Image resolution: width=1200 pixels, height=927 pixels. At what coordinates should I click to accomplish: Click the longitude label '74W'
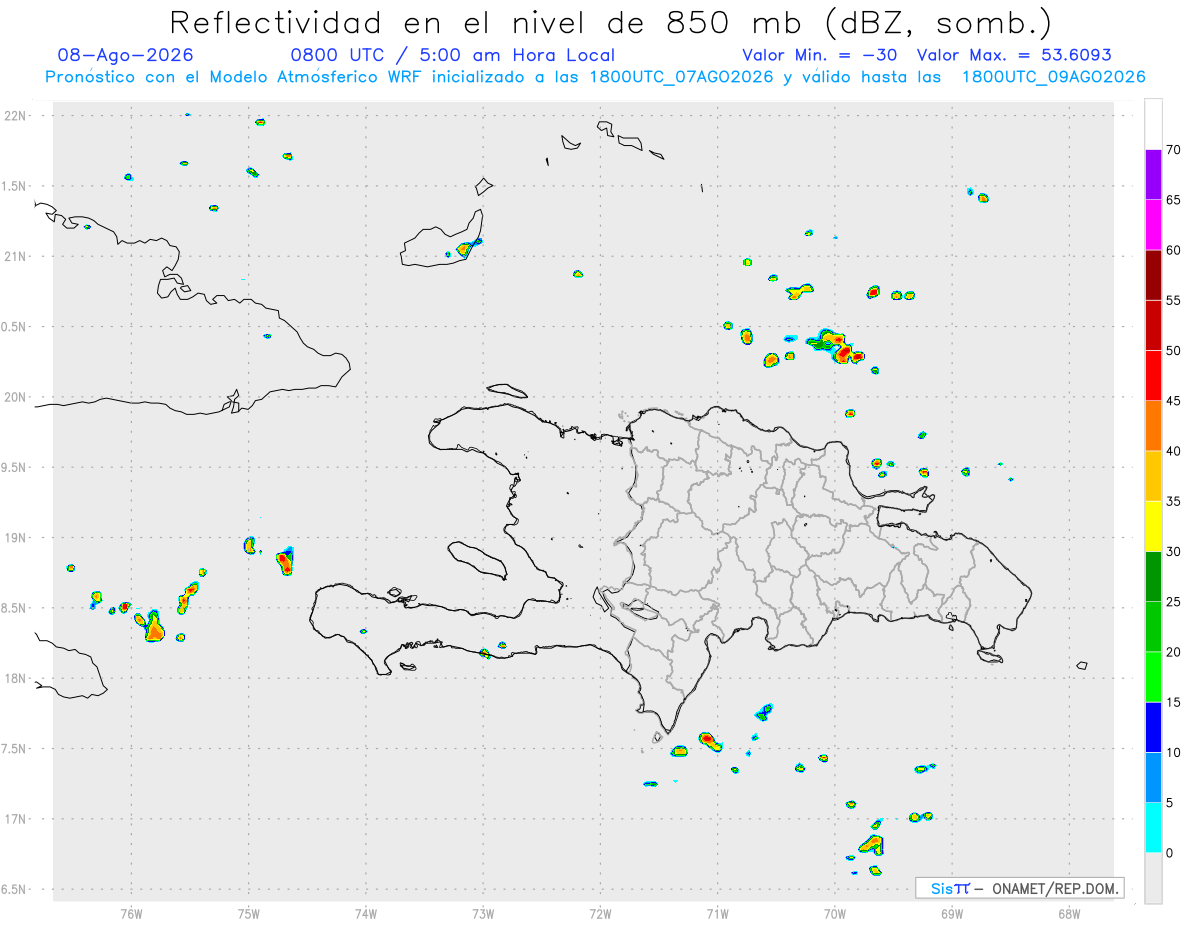coord(366,913)
